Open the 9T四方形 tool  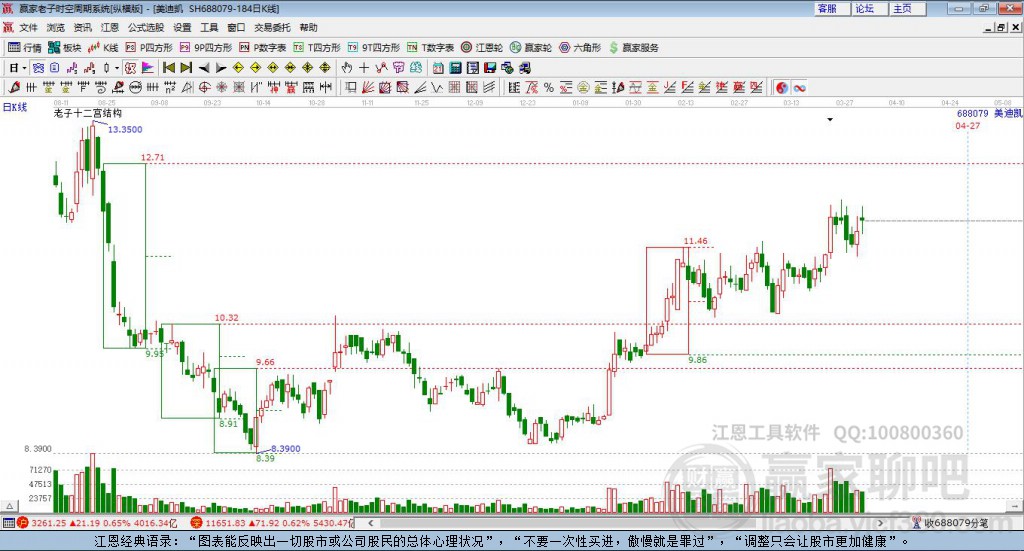coord(374,48)
